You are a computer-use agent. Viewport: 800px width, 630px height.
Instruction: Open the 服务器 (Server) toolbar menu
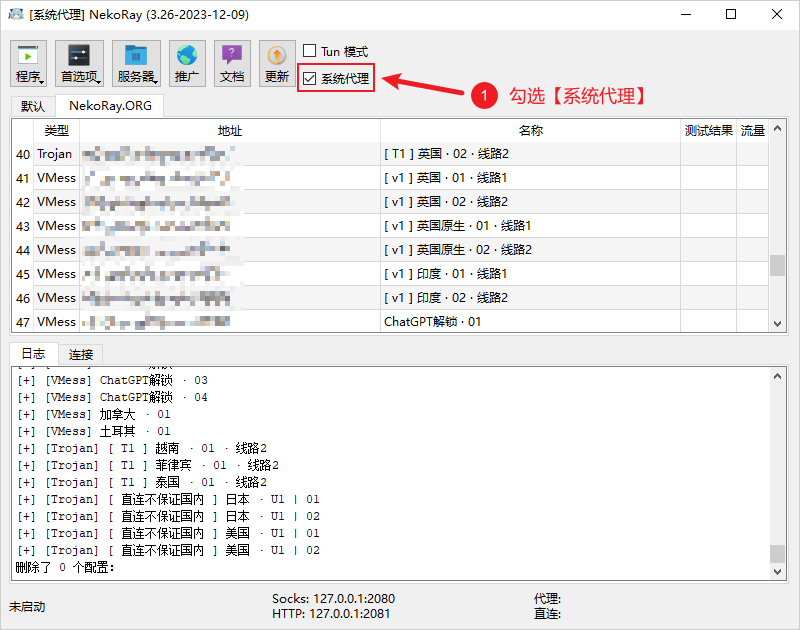coord(136,65)
